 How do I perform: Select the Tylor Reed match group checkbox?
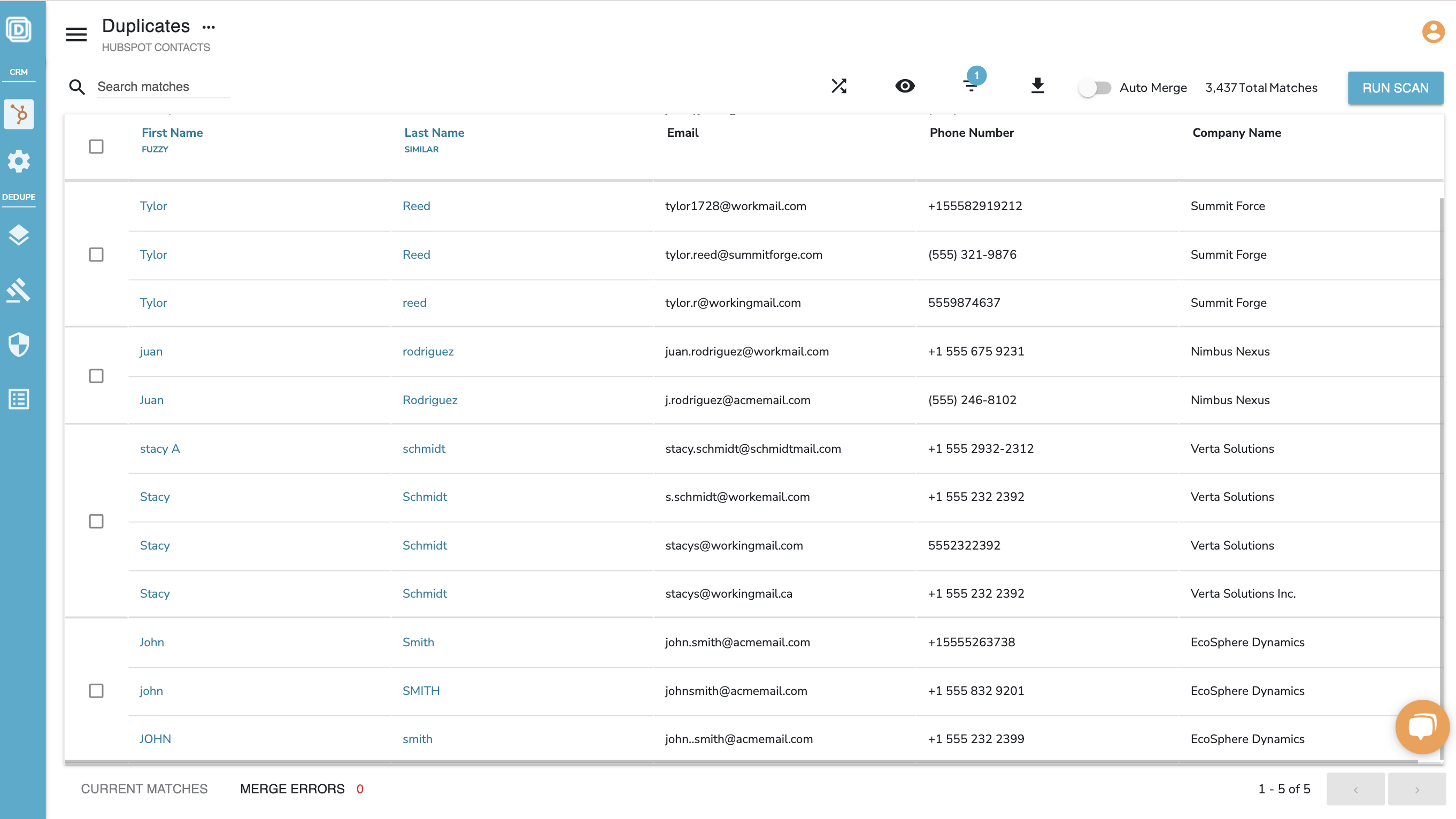tap(96, 254)
